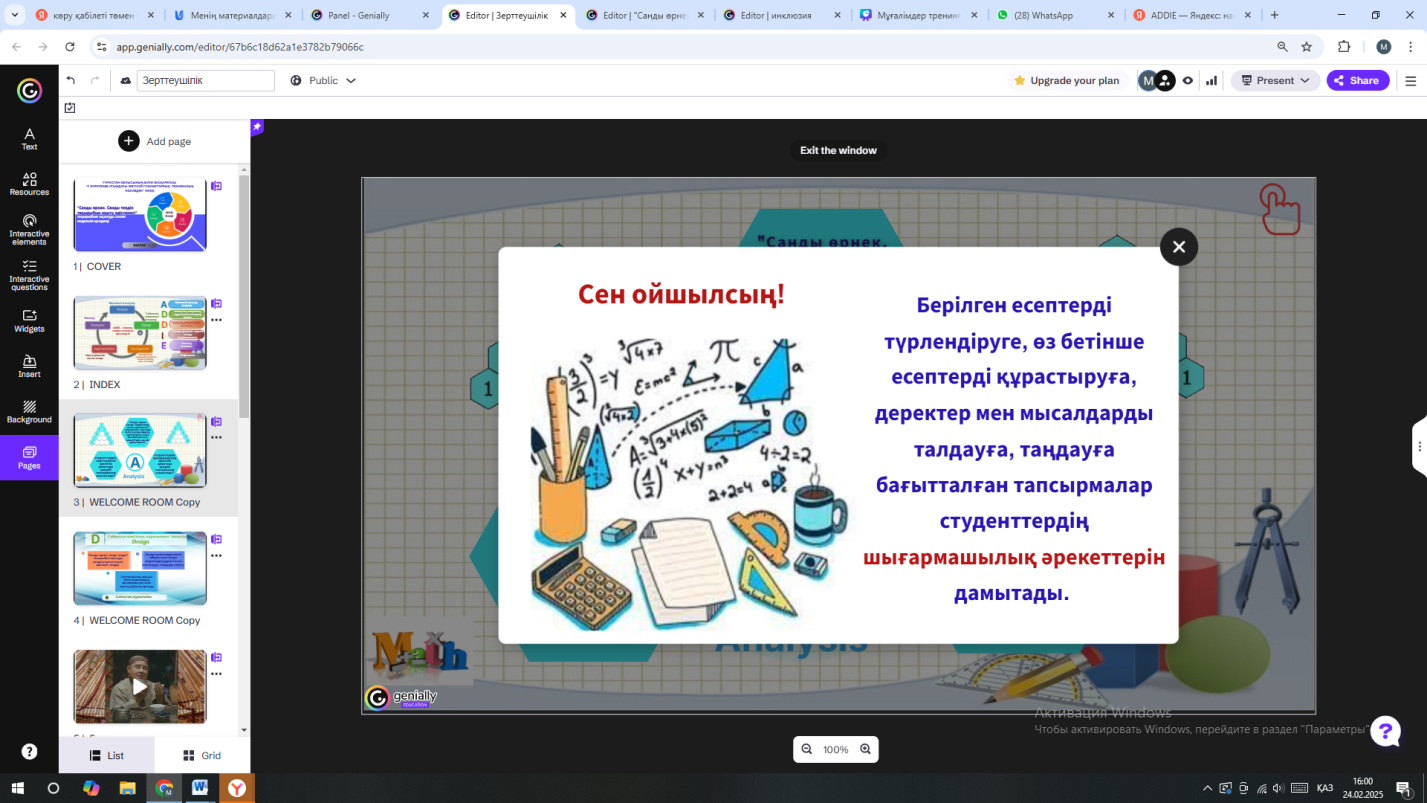Image resolution: width=1427 pixels, height=803 pixels.
Task: Open the Widgets panel
Action: pyautogui.click(x=29, y=321)
